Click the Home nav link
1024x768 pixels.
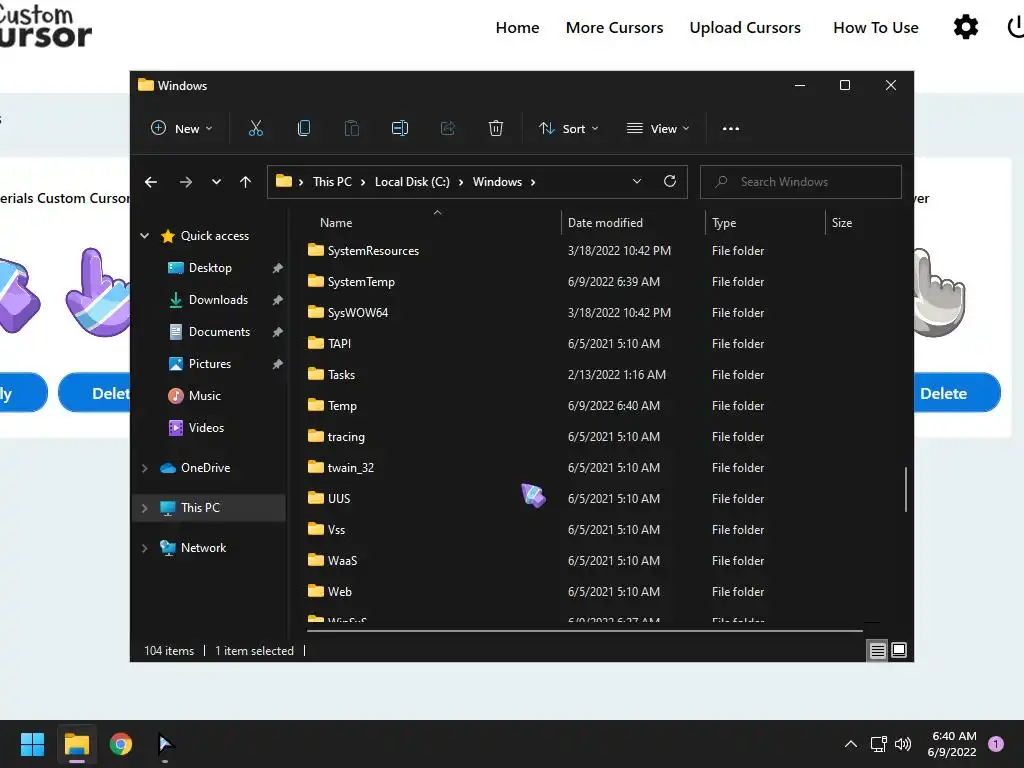pos(517,27)
